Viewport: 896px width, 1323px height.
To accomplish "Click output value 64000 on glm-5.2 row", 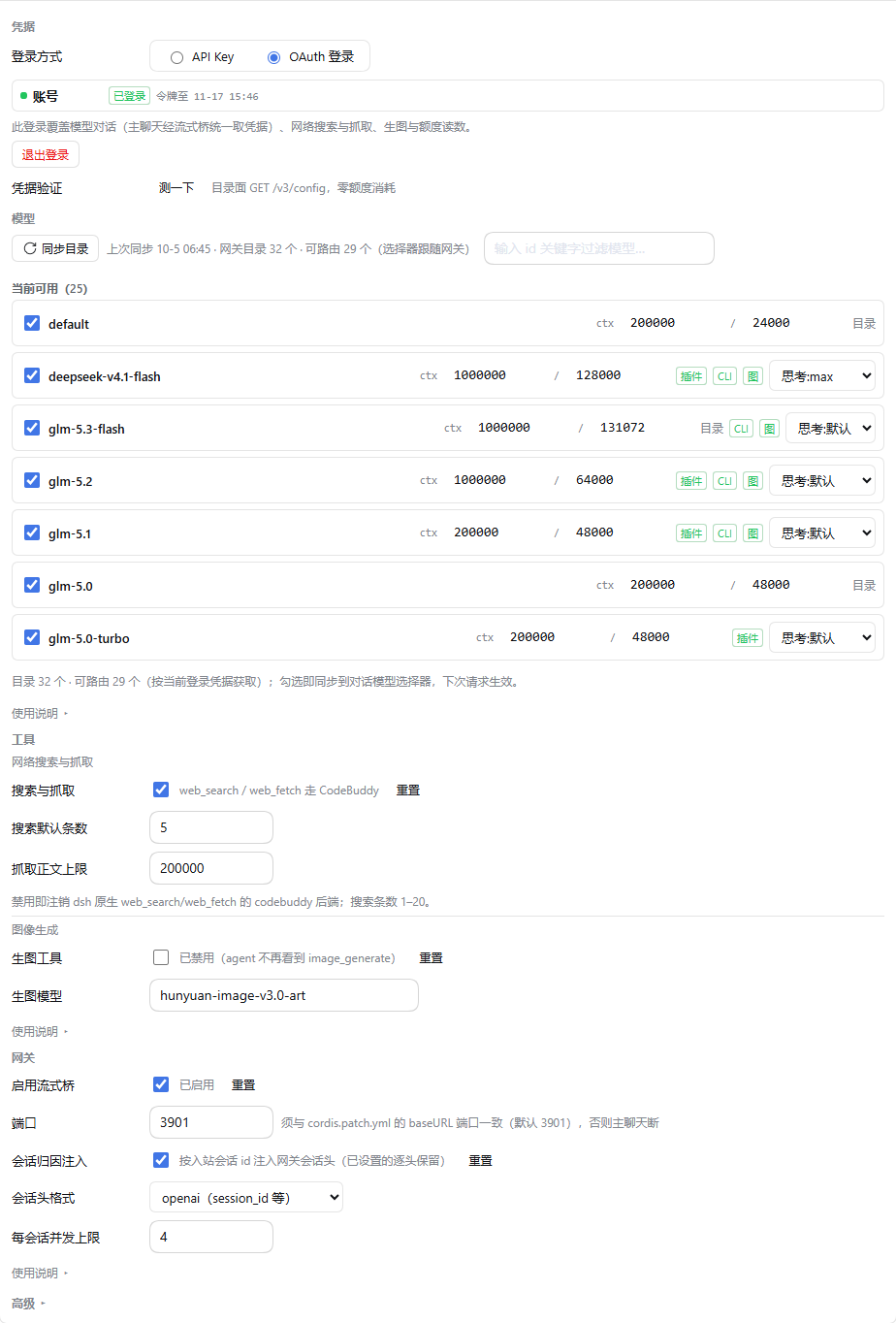I will pos(594,480).
